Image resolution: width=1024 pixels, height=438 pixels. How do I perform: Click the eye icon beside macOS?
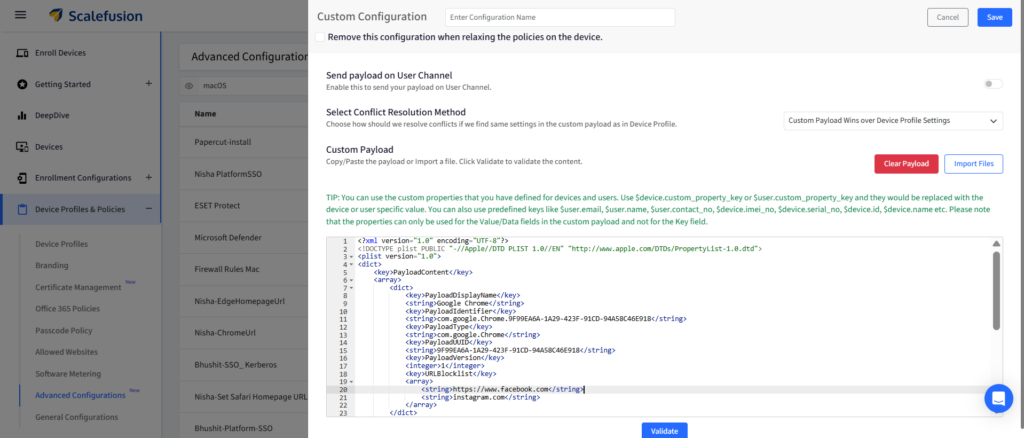click(189, 86)
